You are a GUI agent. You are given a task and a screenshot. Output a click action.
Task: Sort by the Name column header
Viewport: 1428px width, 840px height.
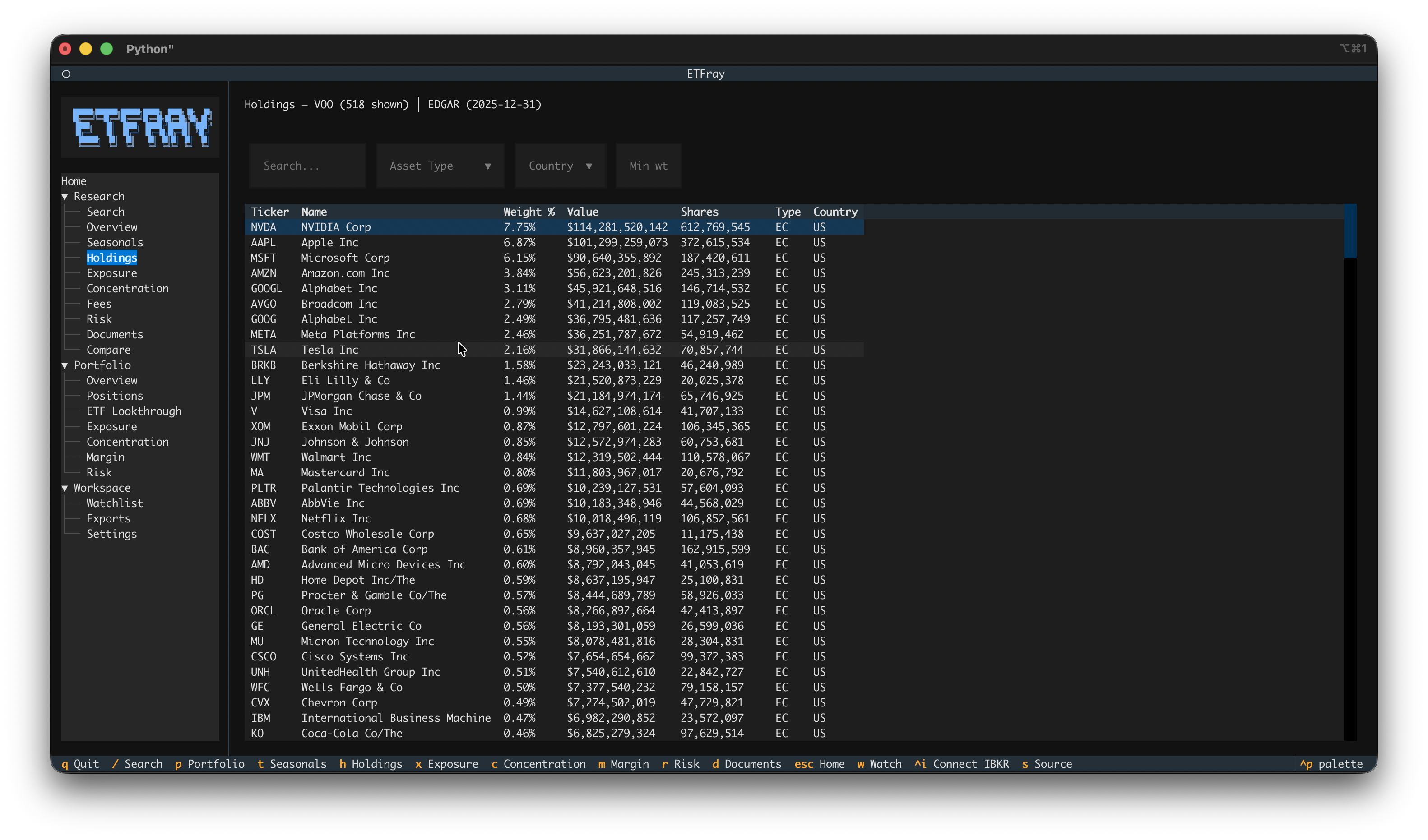coord(314,212)
